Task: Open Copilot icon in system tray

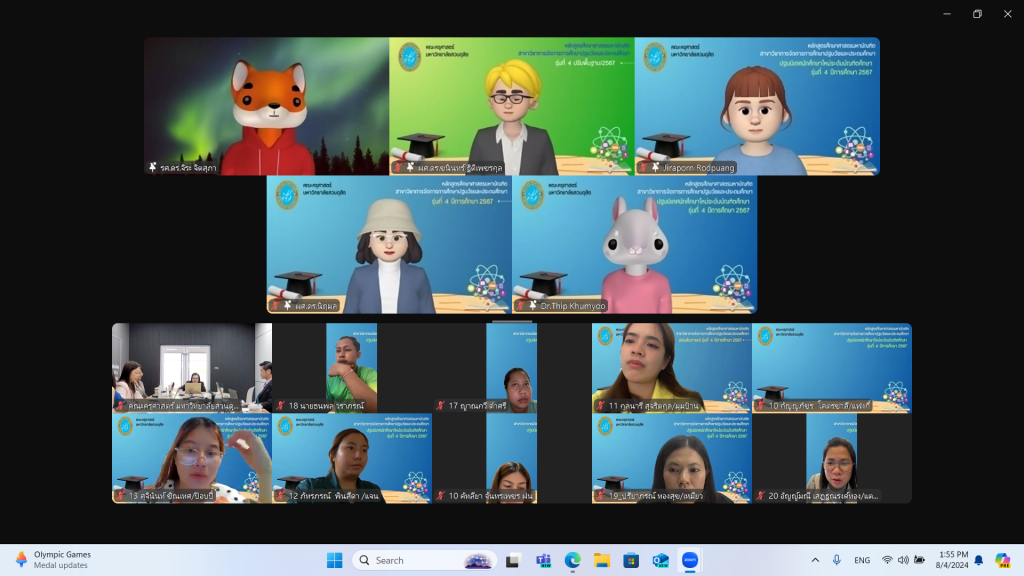Action: pos(1002,560)
